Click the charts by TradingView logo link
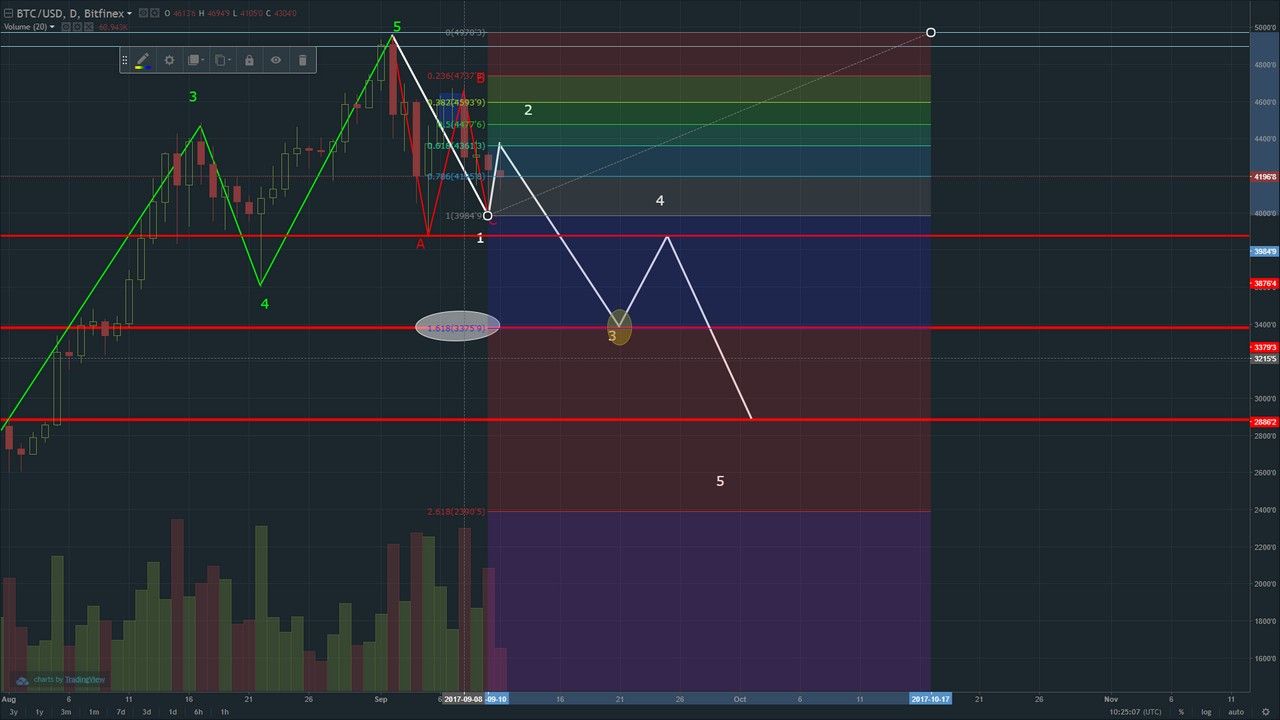Screen dimensions: 1280x720 click(x=61, y=680)
